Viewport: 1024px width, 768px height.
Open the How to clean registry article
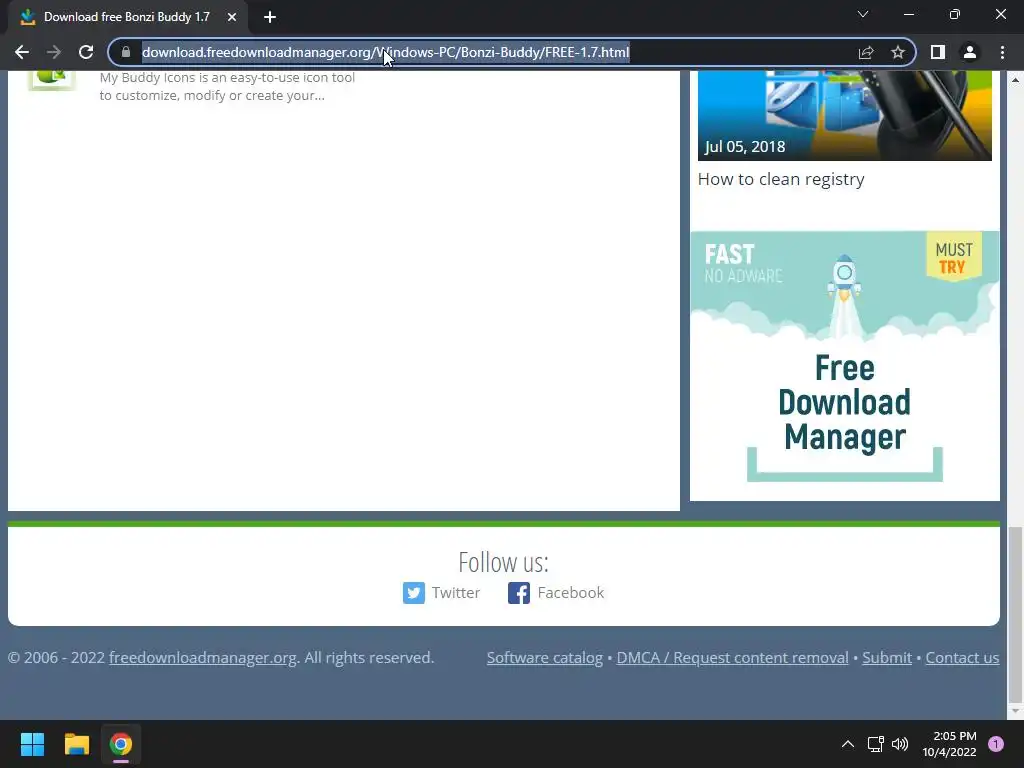(x=780, y=179)
